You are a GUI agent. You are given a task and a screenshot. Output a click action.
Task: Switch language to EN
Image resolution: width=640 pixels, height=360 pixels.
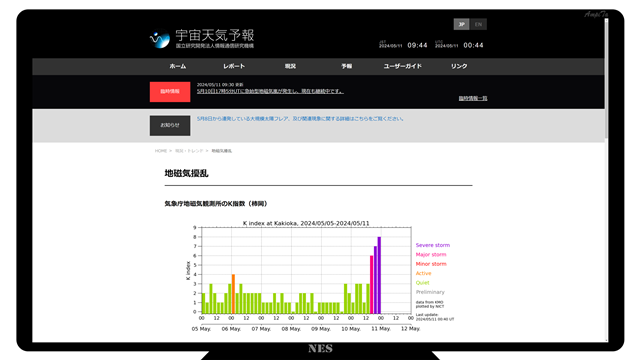[478, 24]
